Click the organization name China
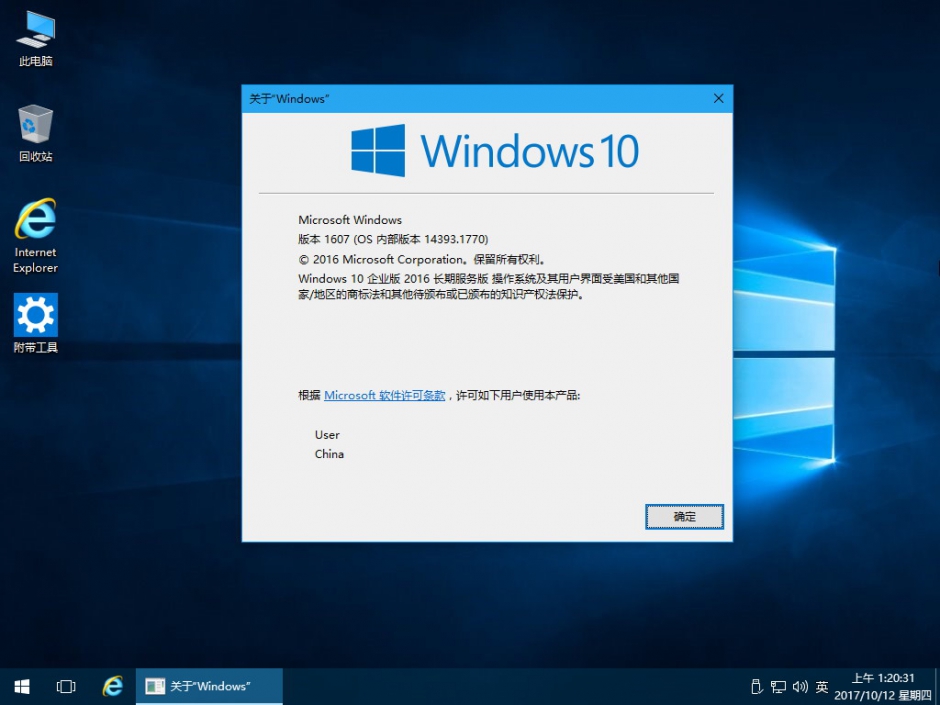The height and width of the screenshot is (705, 940). [x=329, y=454]
